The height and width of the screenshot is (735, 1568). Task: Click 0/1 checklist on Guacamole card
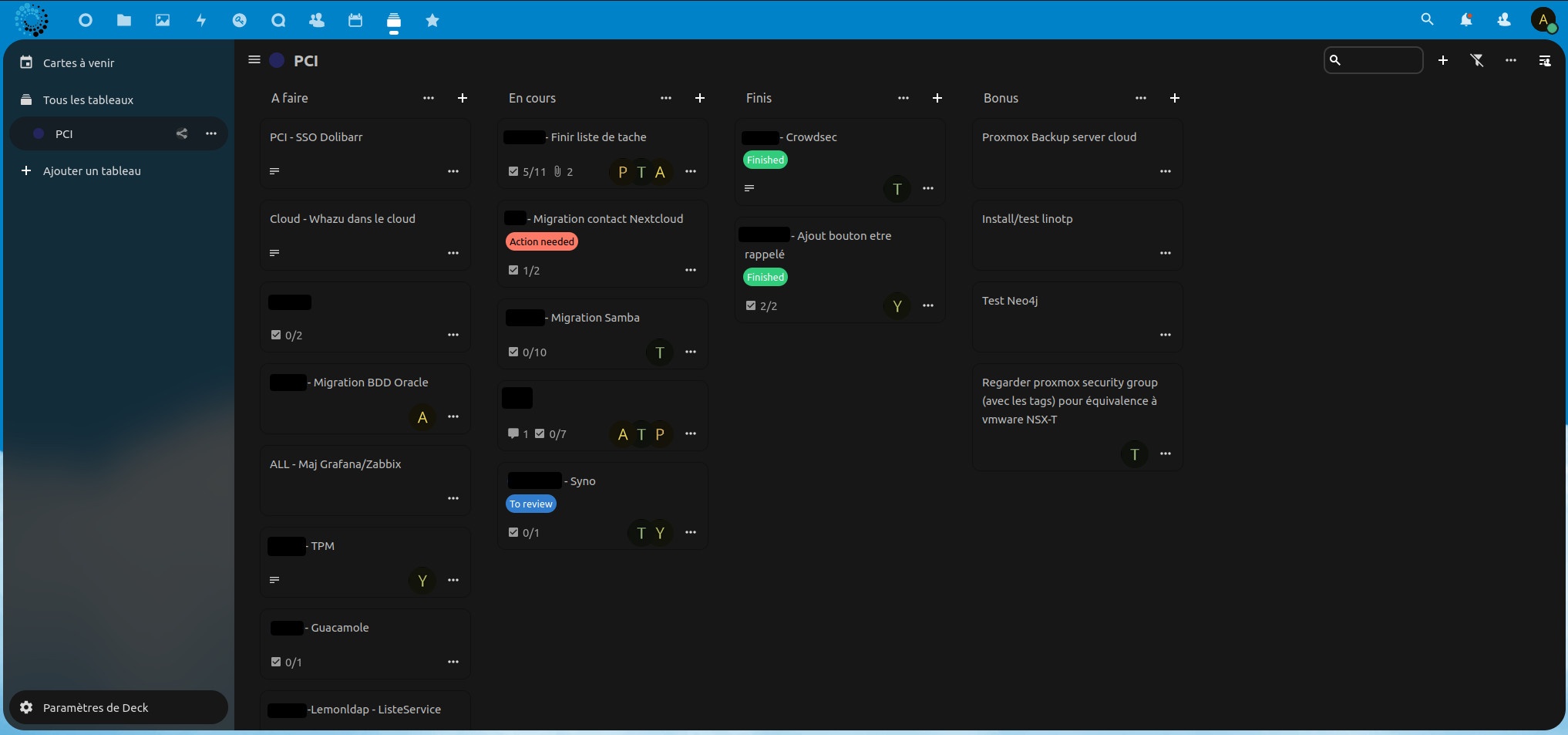point(287,662)
